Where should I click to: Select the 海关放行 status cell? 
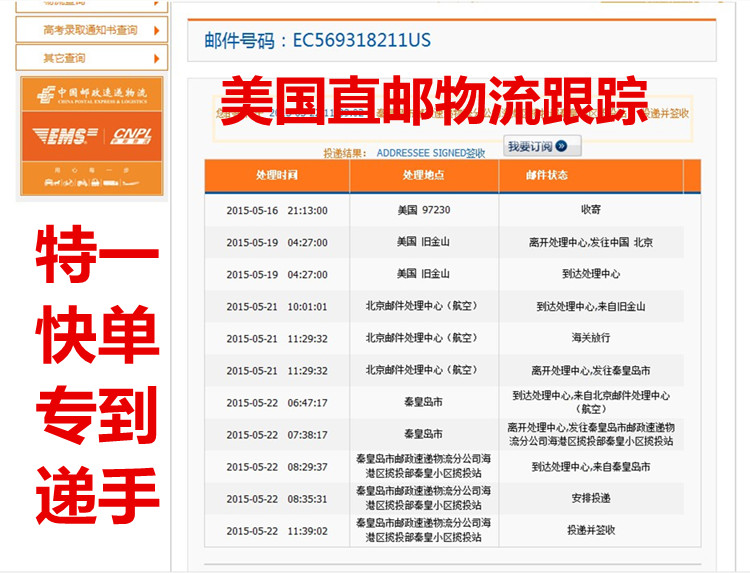click(x=590, y=339)
